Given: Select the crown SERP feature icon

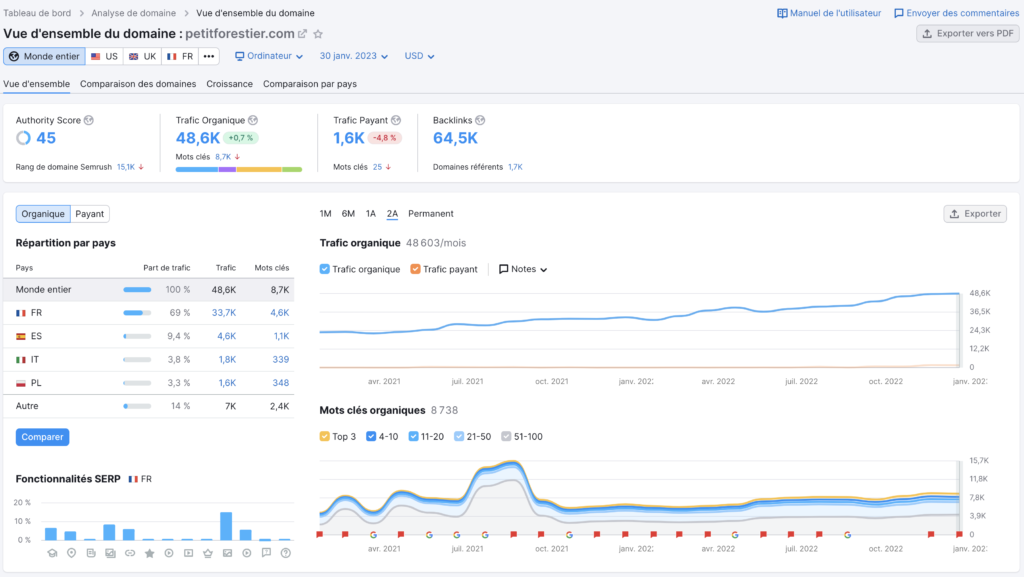Looking at the screenshot, I should pos(208,553).
